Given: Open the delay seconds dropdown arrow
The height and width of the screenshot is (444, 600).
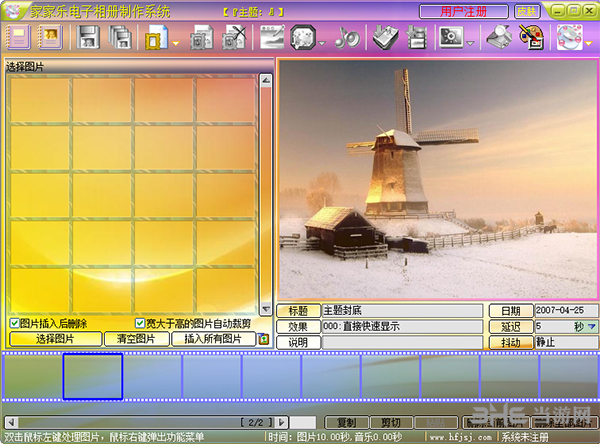Looking at the screenshot, I should pos(592,326).
